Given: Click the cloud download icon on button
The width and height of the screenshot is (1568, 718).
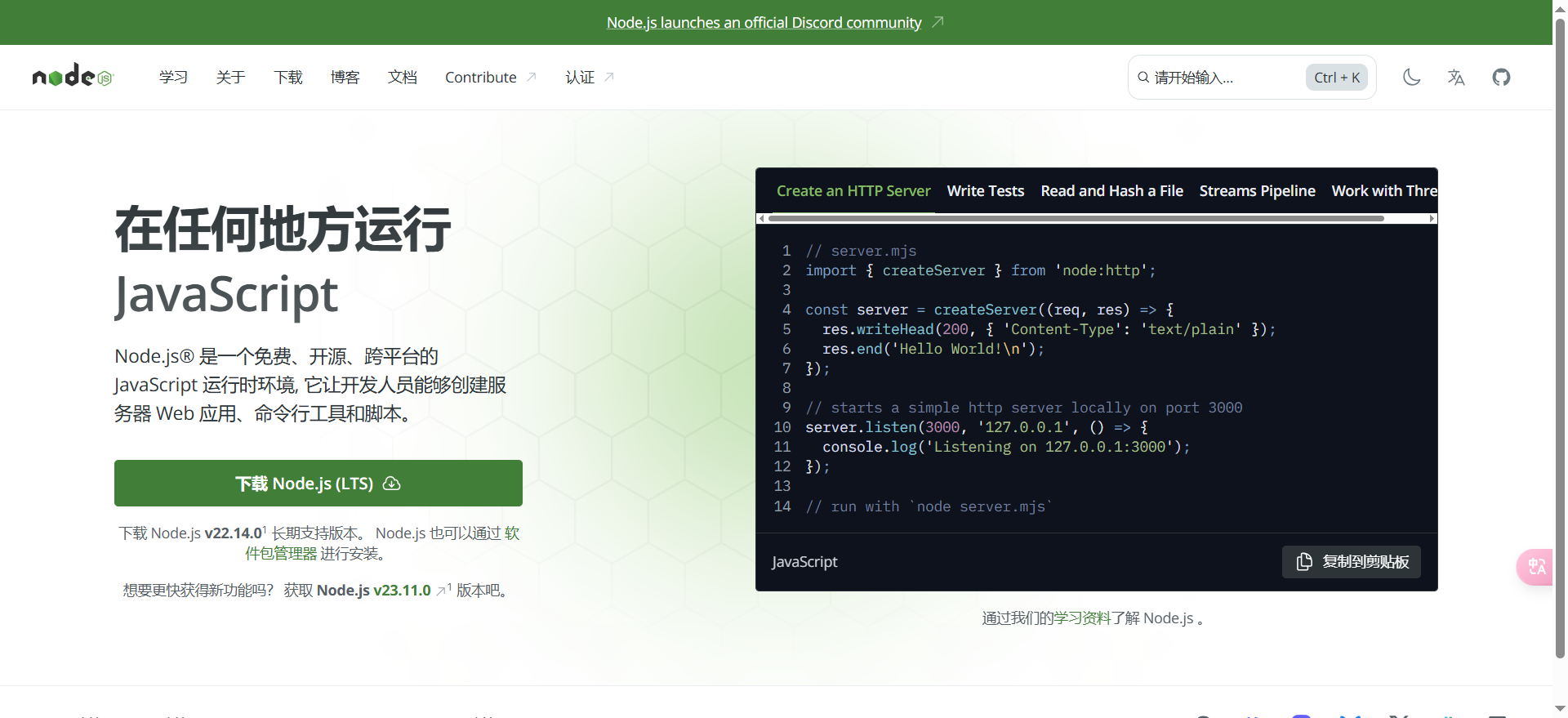Looking at the screenshot, I should coord(392,484).
